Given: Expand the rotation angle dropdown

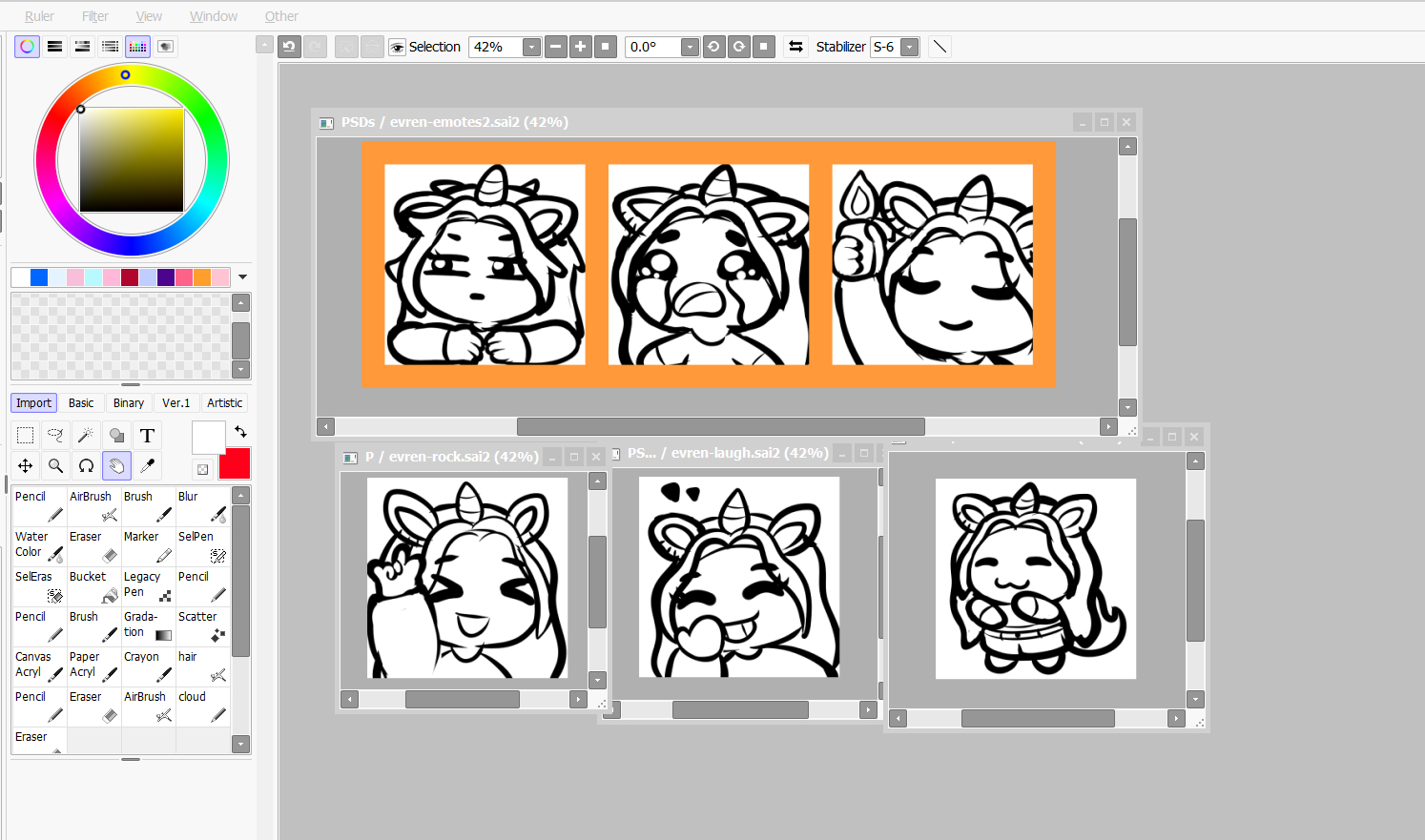Looking at the screenshot, I should (x=690, y=47).
